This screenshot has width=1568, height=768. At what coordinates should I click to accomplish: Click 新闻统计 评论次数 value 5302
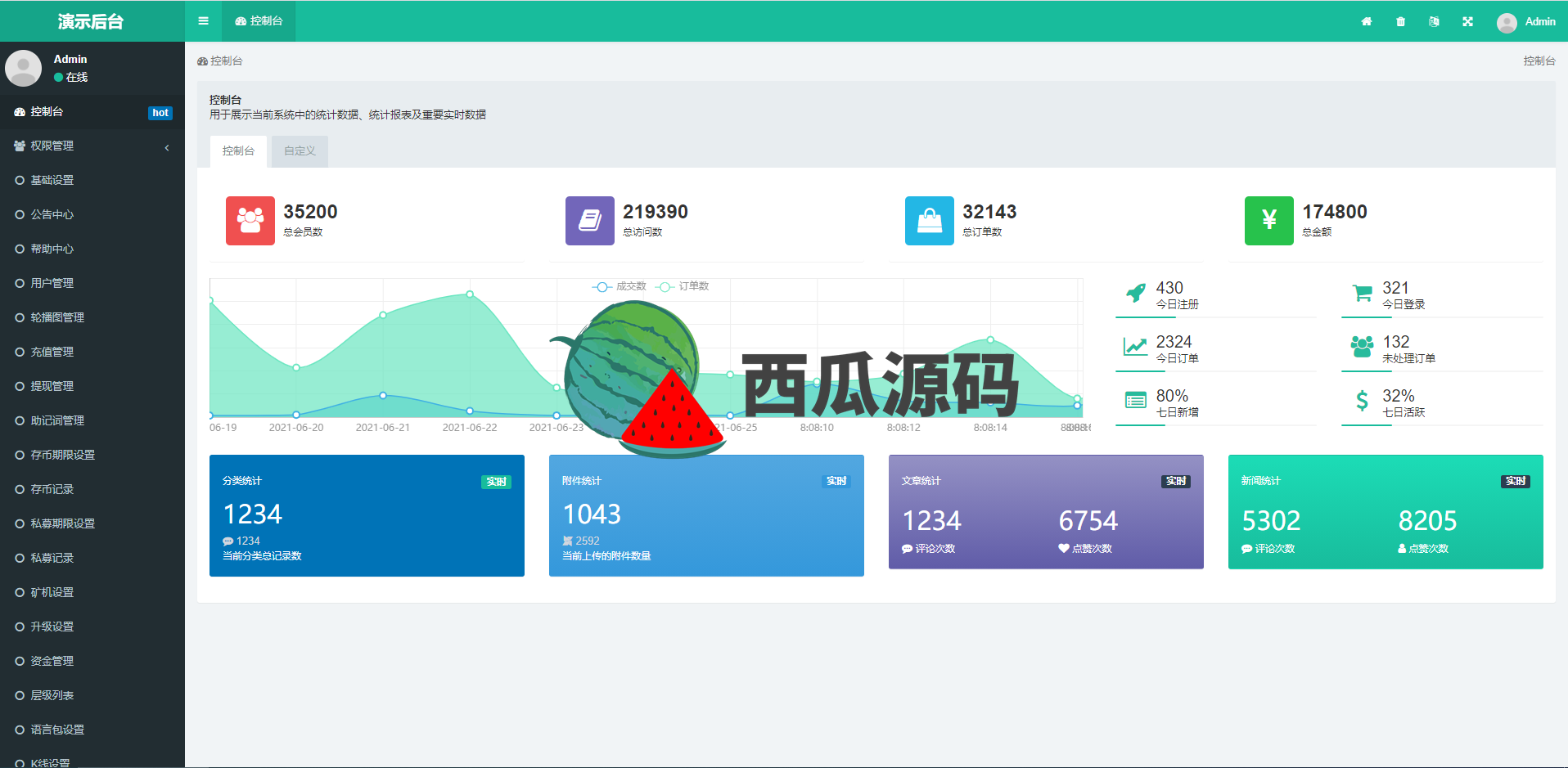pos(1271,521)
